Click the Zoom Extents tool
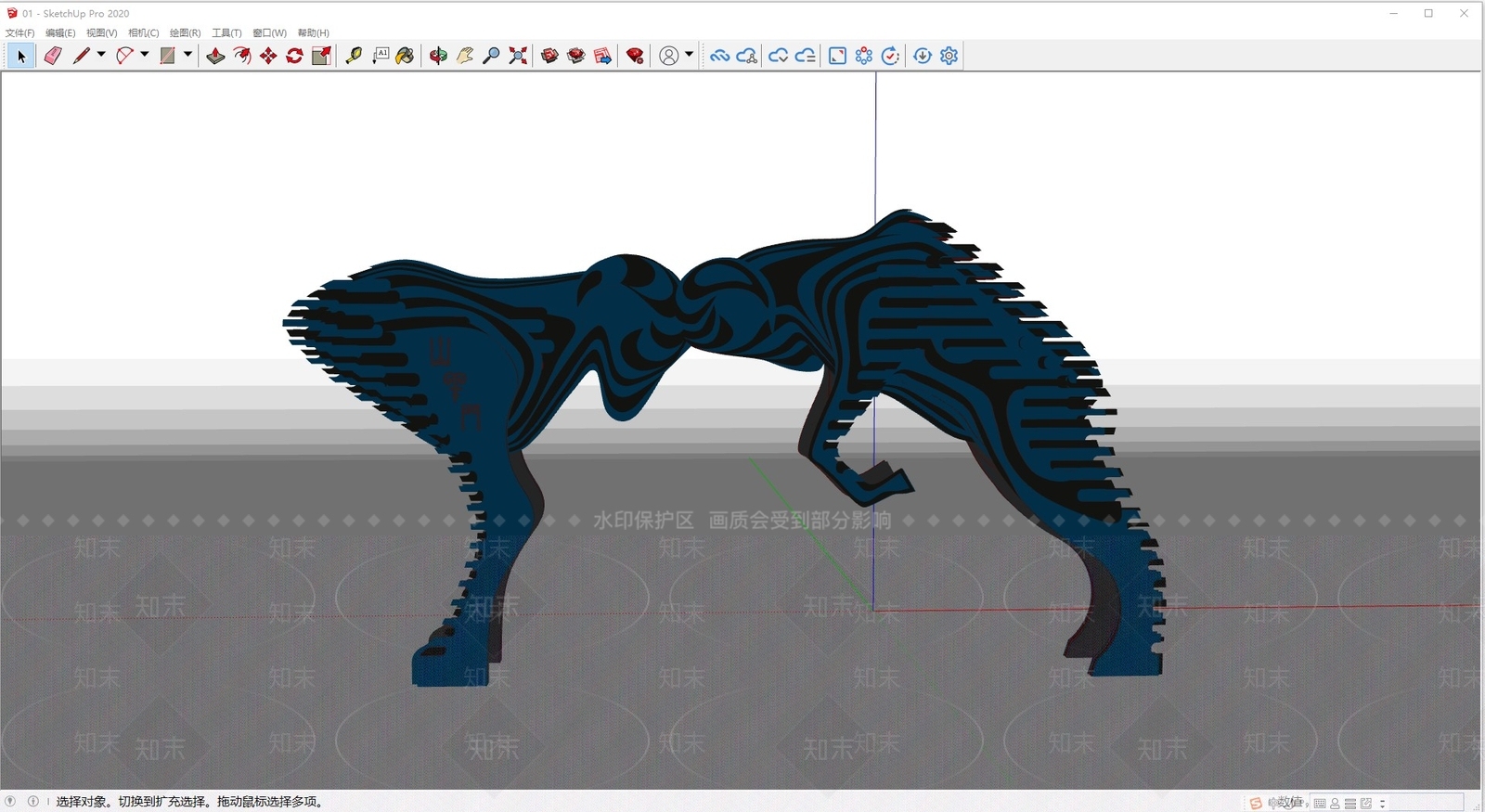Viewport: 1485px width, 812px height. pyautogui.click(x=518, y=57)
